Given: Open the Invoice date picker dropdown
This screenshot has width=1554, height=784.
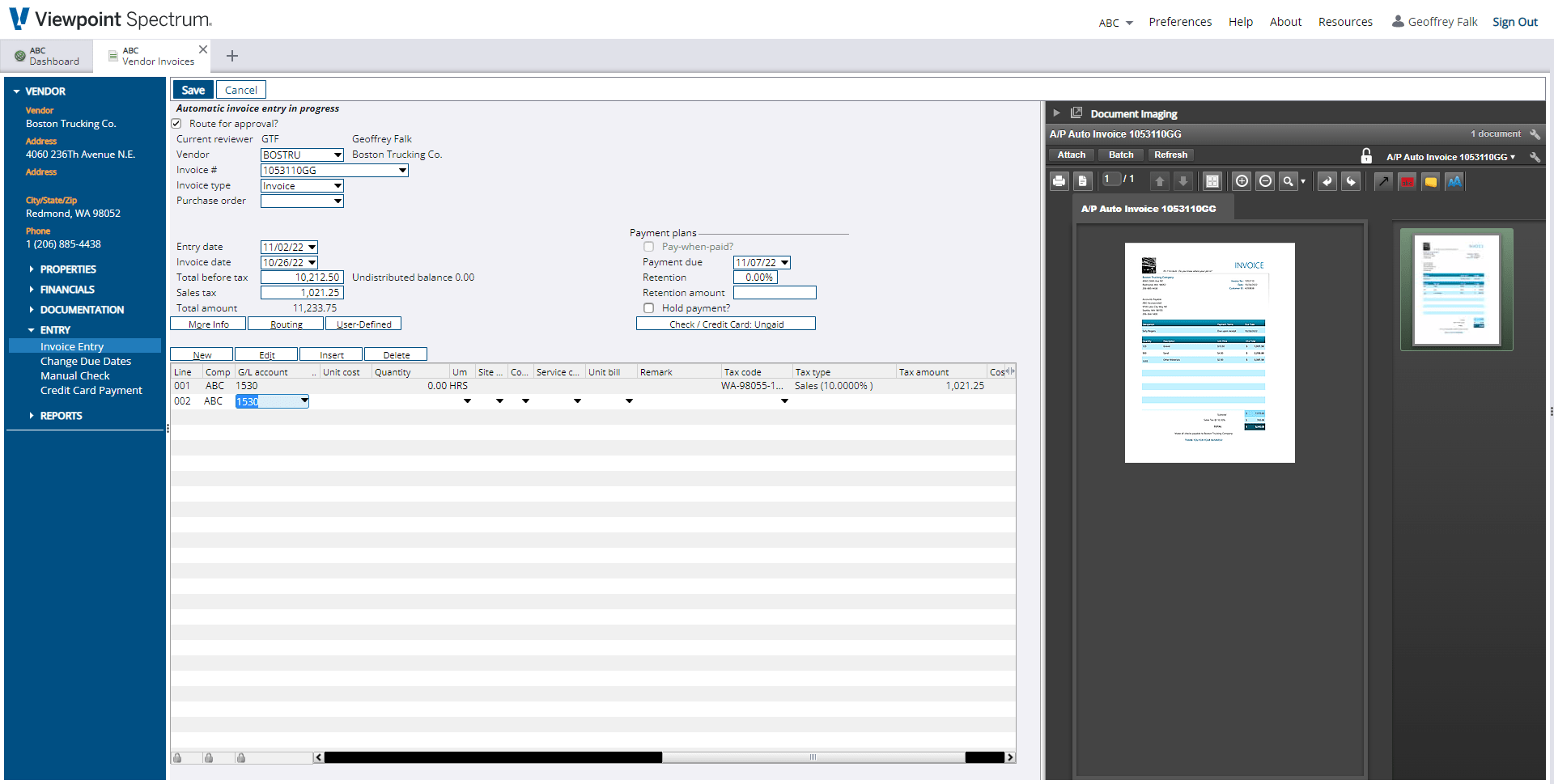Looking at the screenshot, I should (312, 262).
